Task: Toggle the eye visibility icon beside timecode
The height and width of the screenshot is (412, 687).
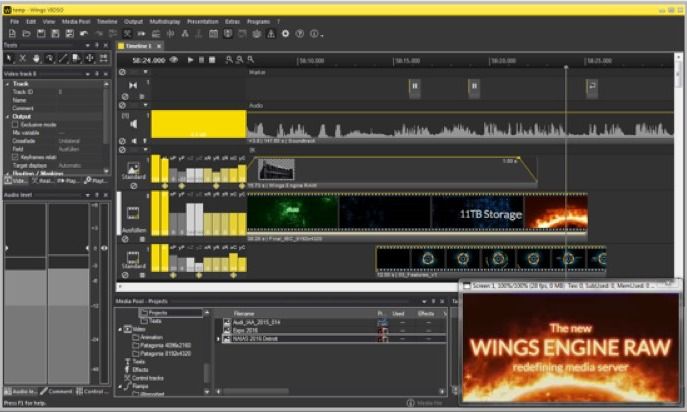Action: (175, 60)
